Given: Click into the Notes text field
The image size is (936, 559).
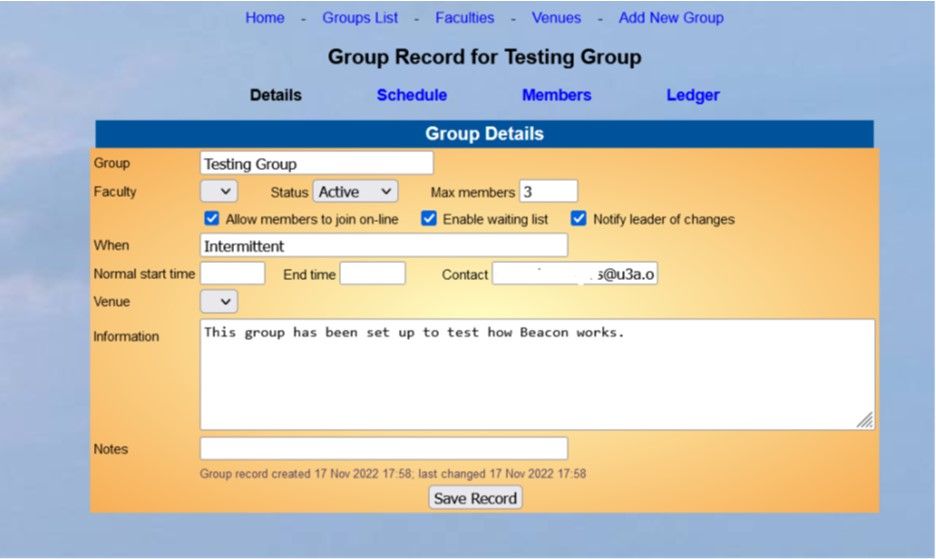Looking at the screenshot, I should tap(383, 449).
